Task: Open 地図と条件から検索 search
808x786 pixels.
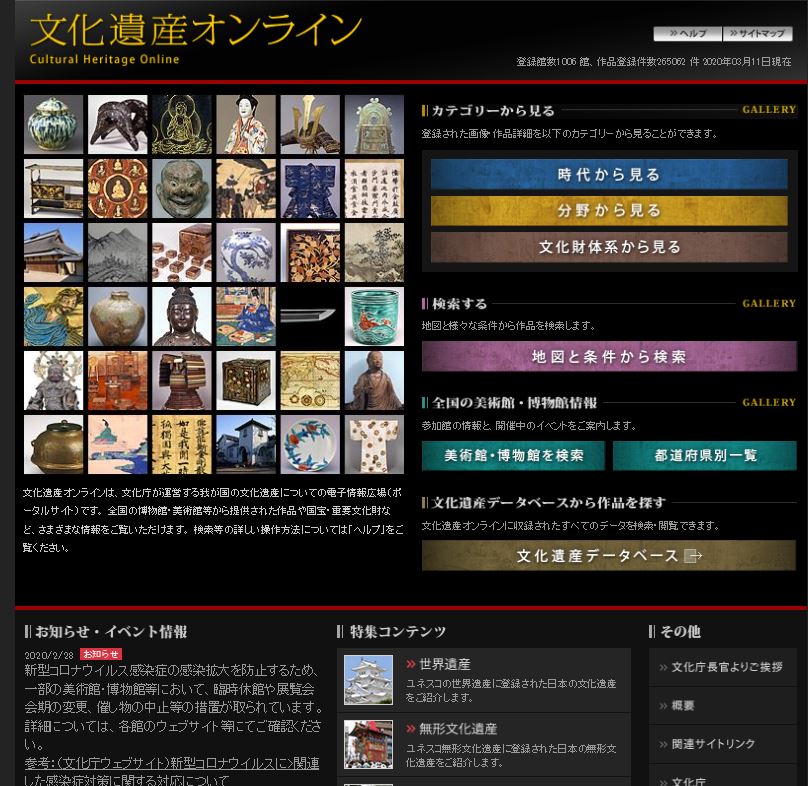Action: tap(609, 357)
